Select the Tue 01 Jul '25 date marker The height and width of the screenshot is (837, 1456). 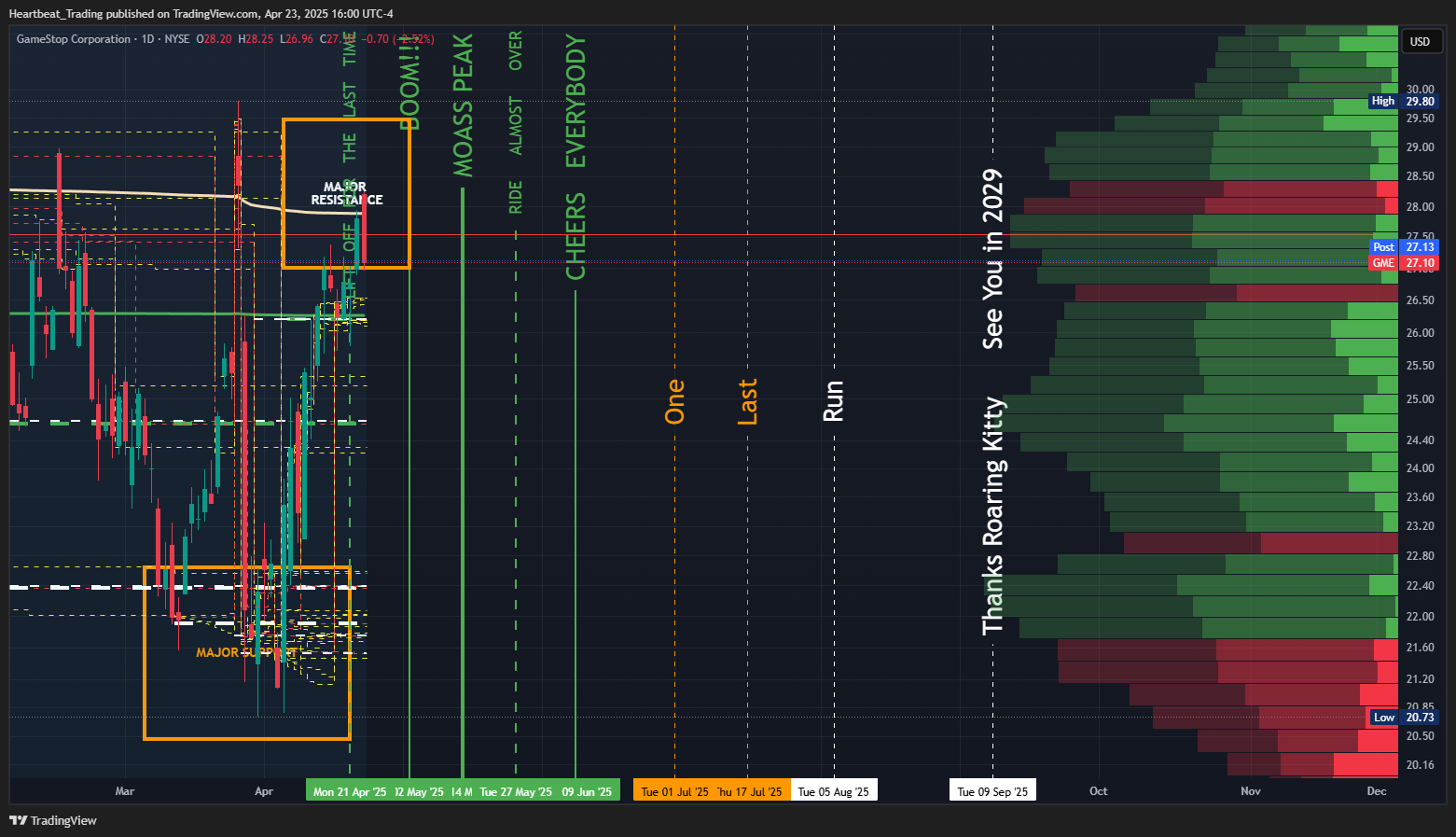click(674, 791)
